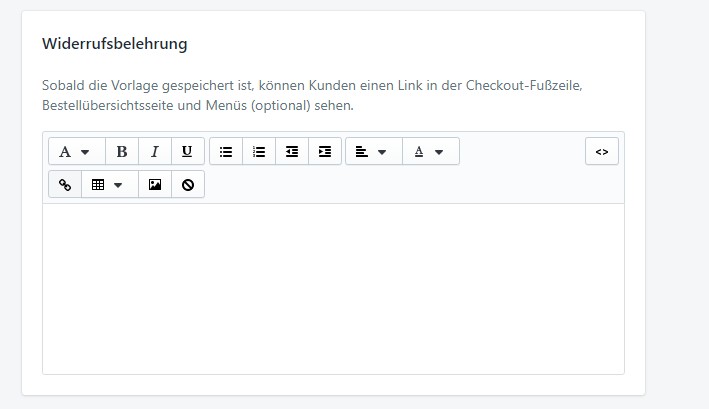Click the table grid icon
This screenshot has height=409, width=709.
[98, 185]
